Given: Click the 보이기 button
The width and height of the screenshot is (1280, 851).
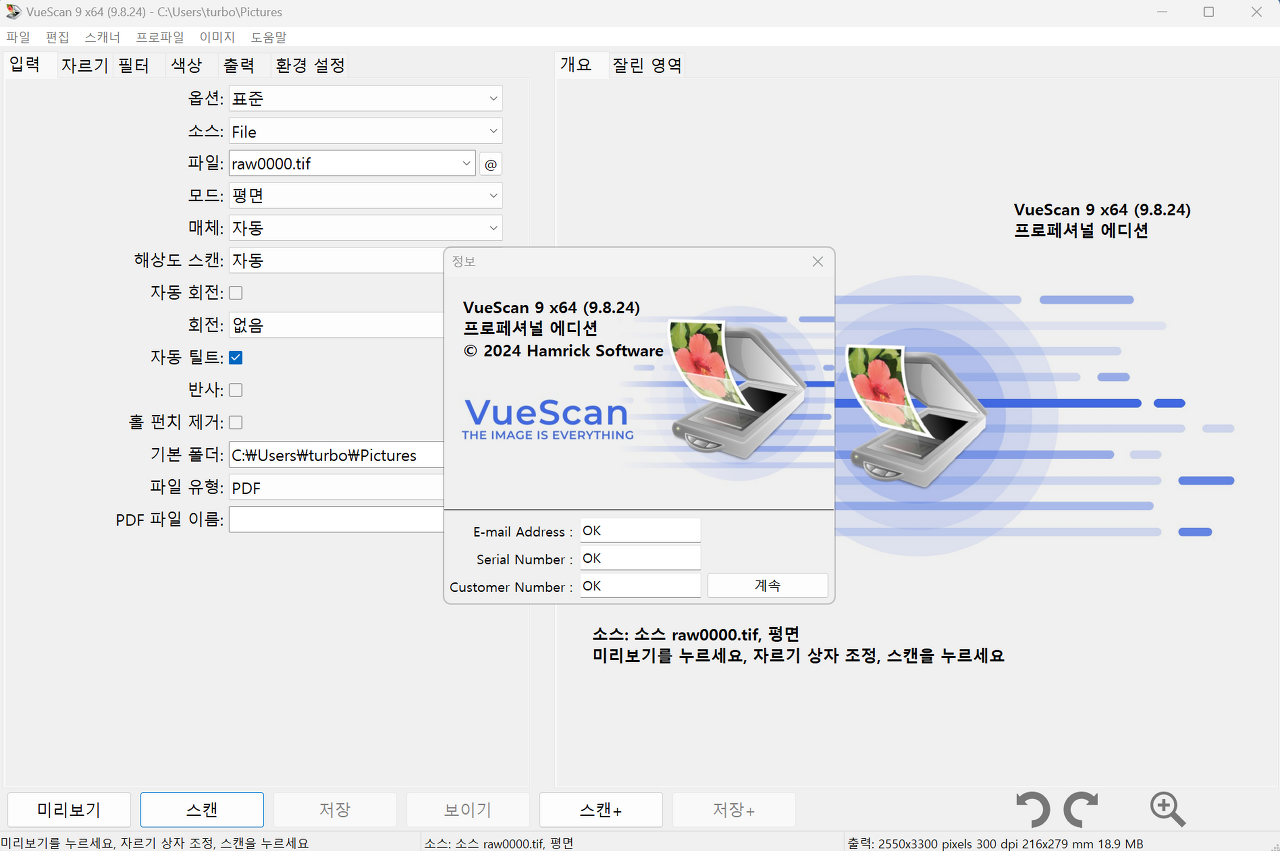Looking at the screenshot, I should (x=468, y=810).
